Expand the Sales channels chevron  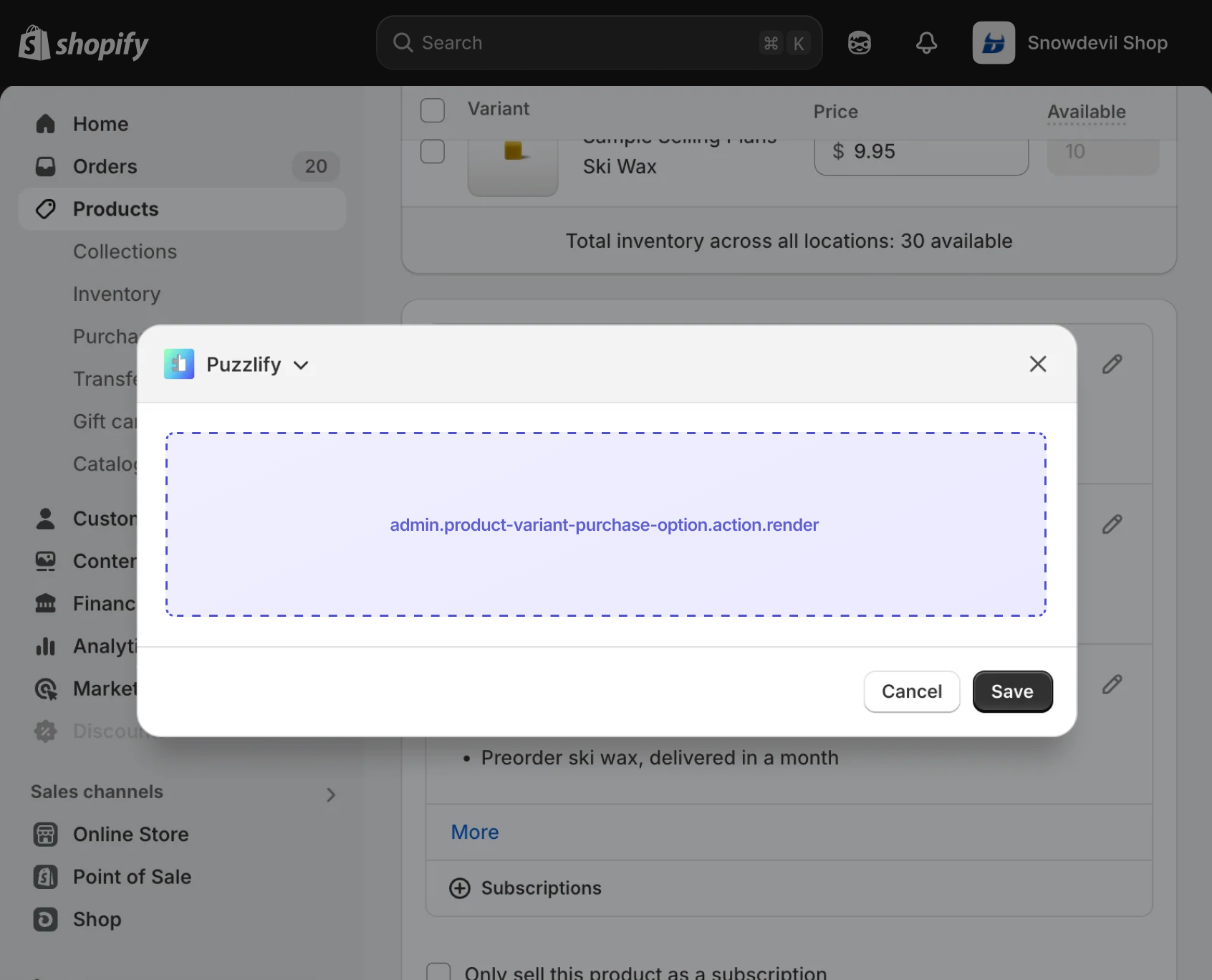click(331, 794)
